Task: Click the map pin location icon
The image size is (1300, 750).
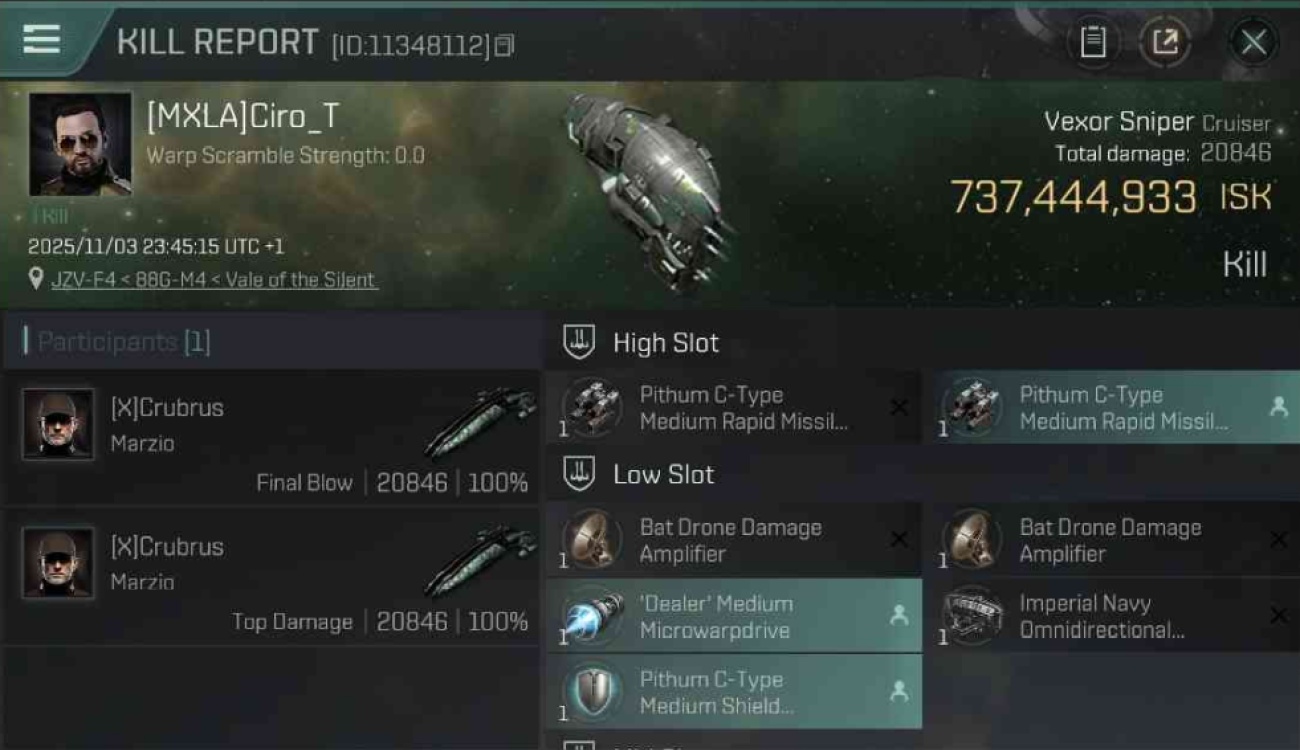Action: 37,279
